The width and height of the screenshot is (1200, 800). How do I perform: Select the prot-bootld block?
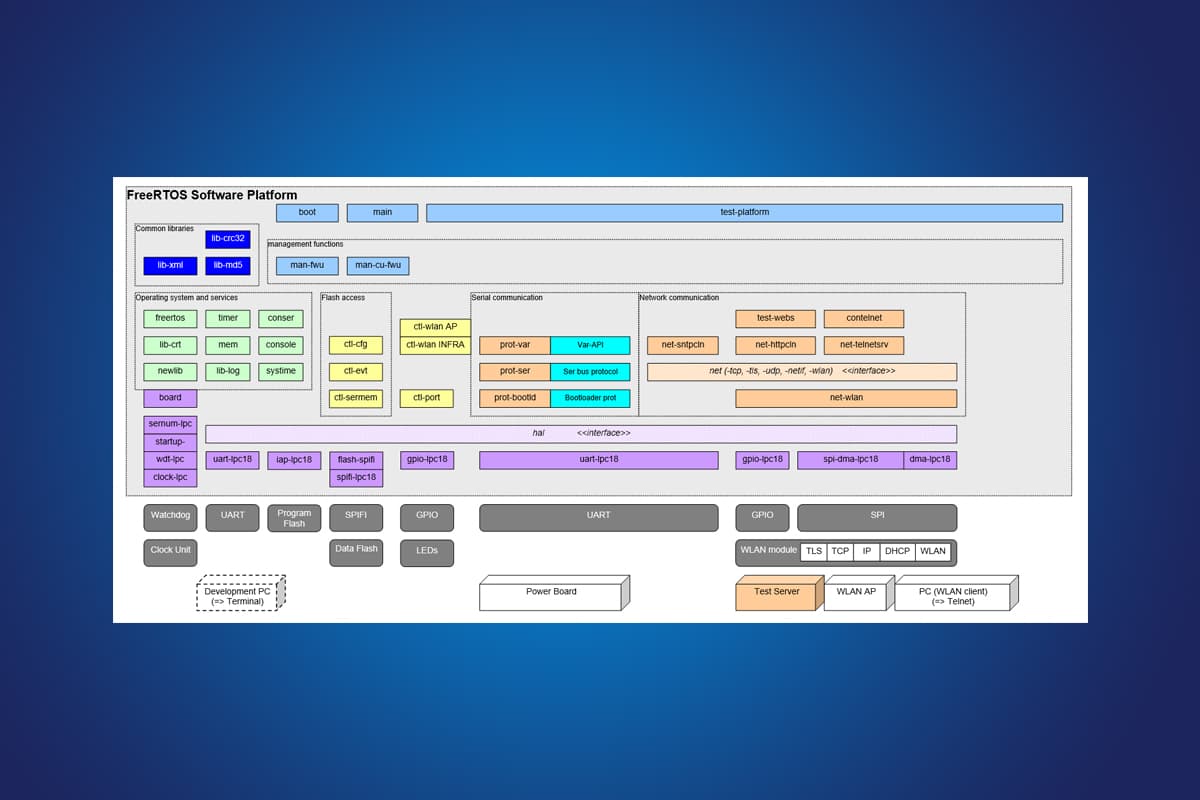[x=515, y=398]
